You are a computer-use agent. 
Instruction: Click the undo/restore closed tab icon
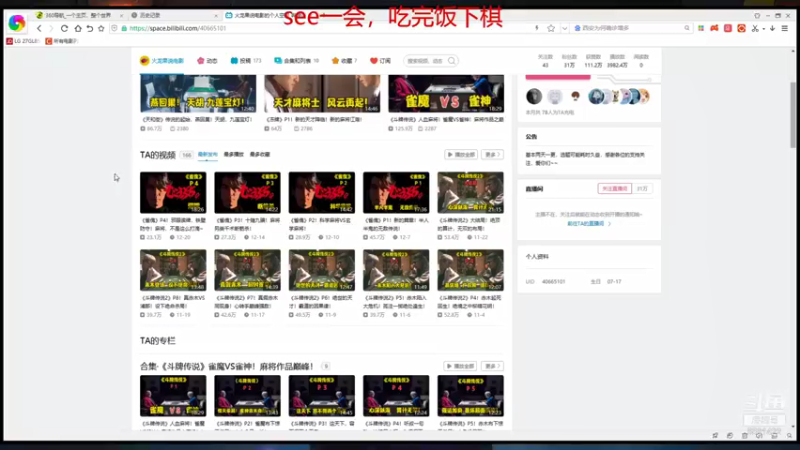click(90, 29)
